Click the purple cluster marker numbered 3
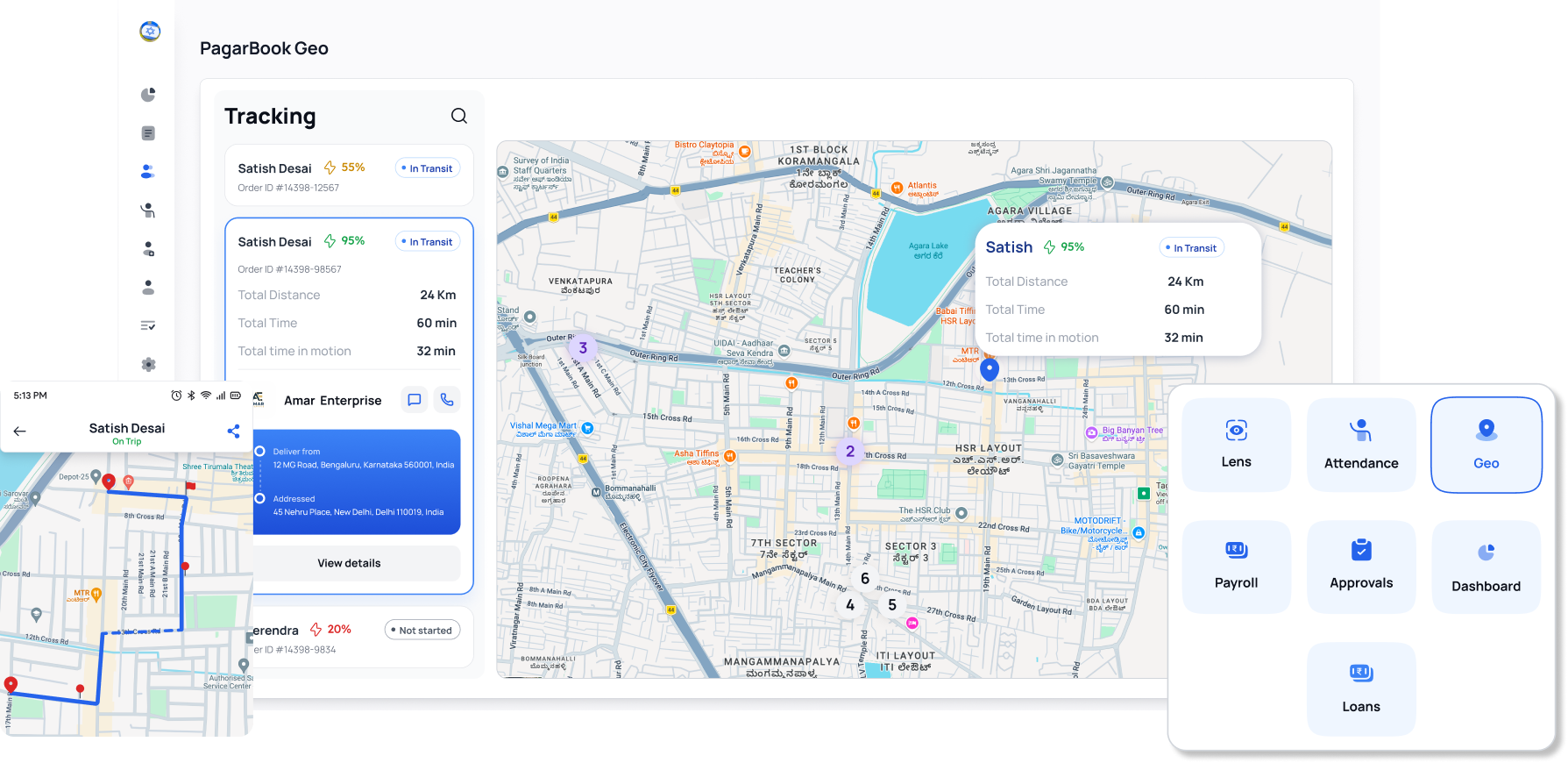1568x763 pixels. point(583,348)
